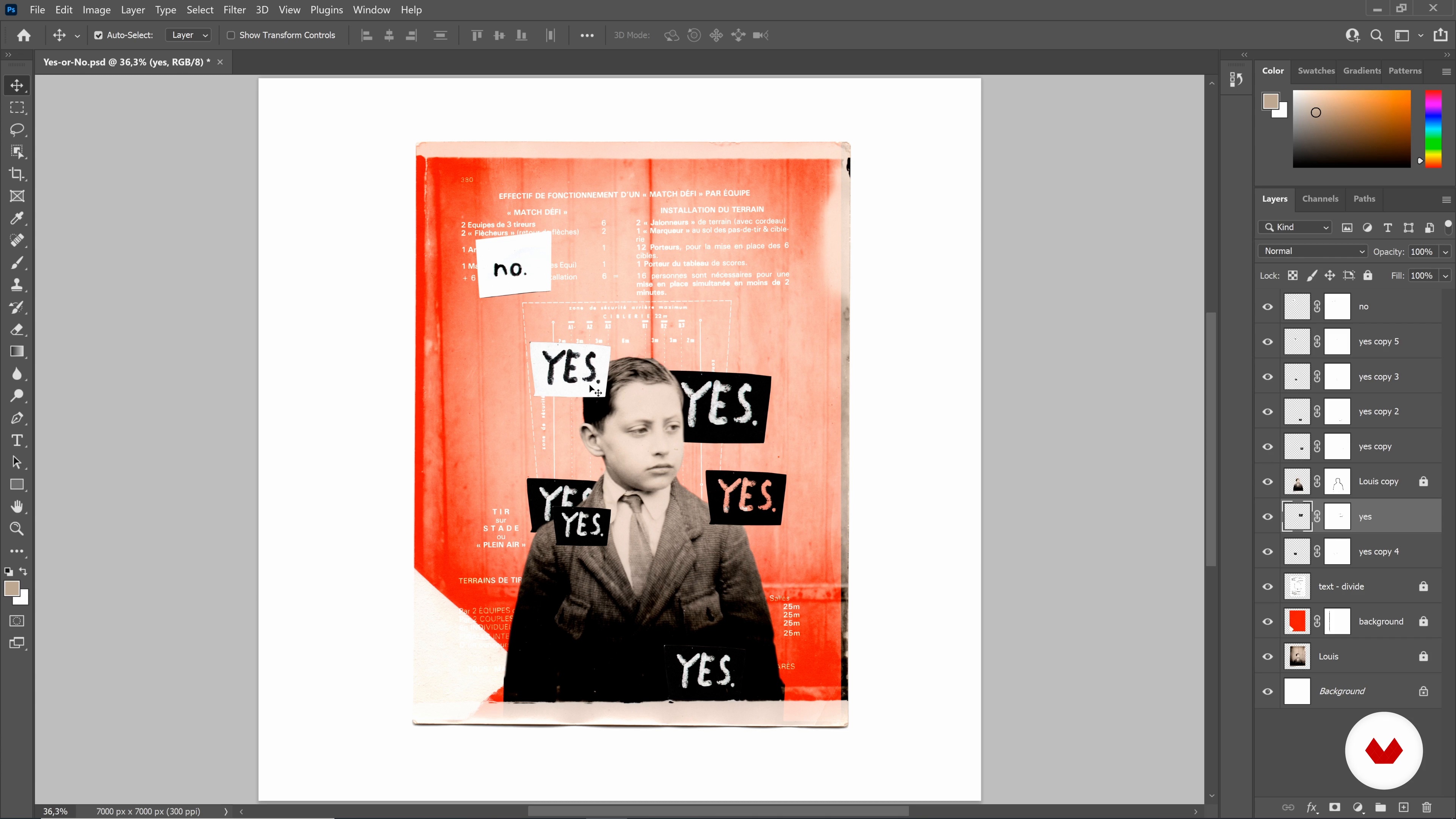Uncheck the Auto-Select checkbox
Viewport: 1456px width, 819px height.
(98, 35)
